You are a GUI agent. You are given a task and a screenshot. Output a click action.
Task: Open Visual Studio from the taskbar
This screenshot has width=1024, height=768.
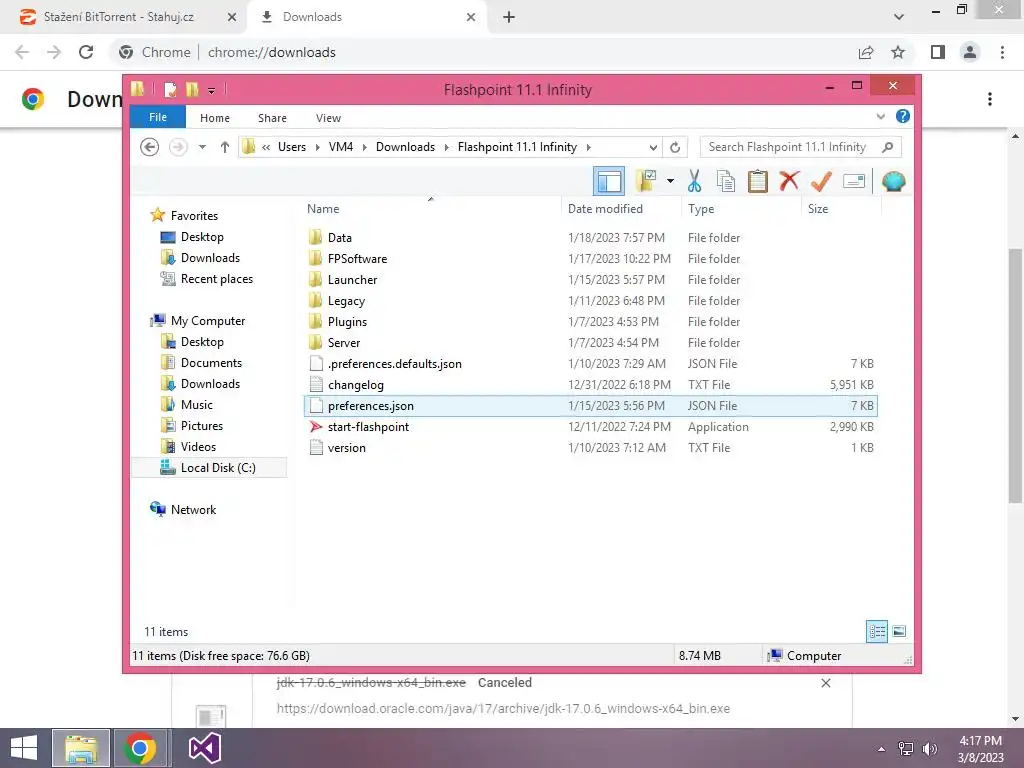(204, 748)
